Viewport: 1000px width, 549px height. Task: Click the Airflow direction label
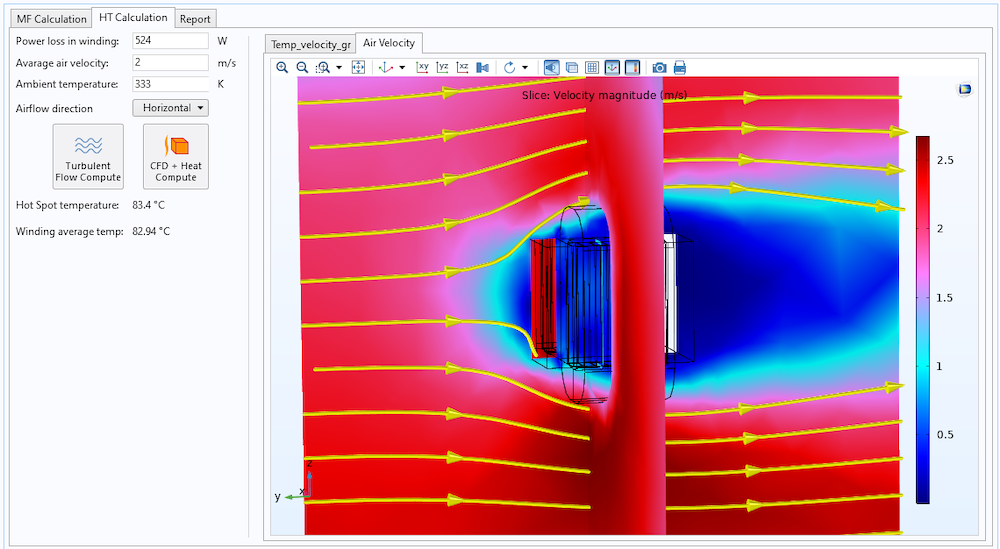point(54,108)
